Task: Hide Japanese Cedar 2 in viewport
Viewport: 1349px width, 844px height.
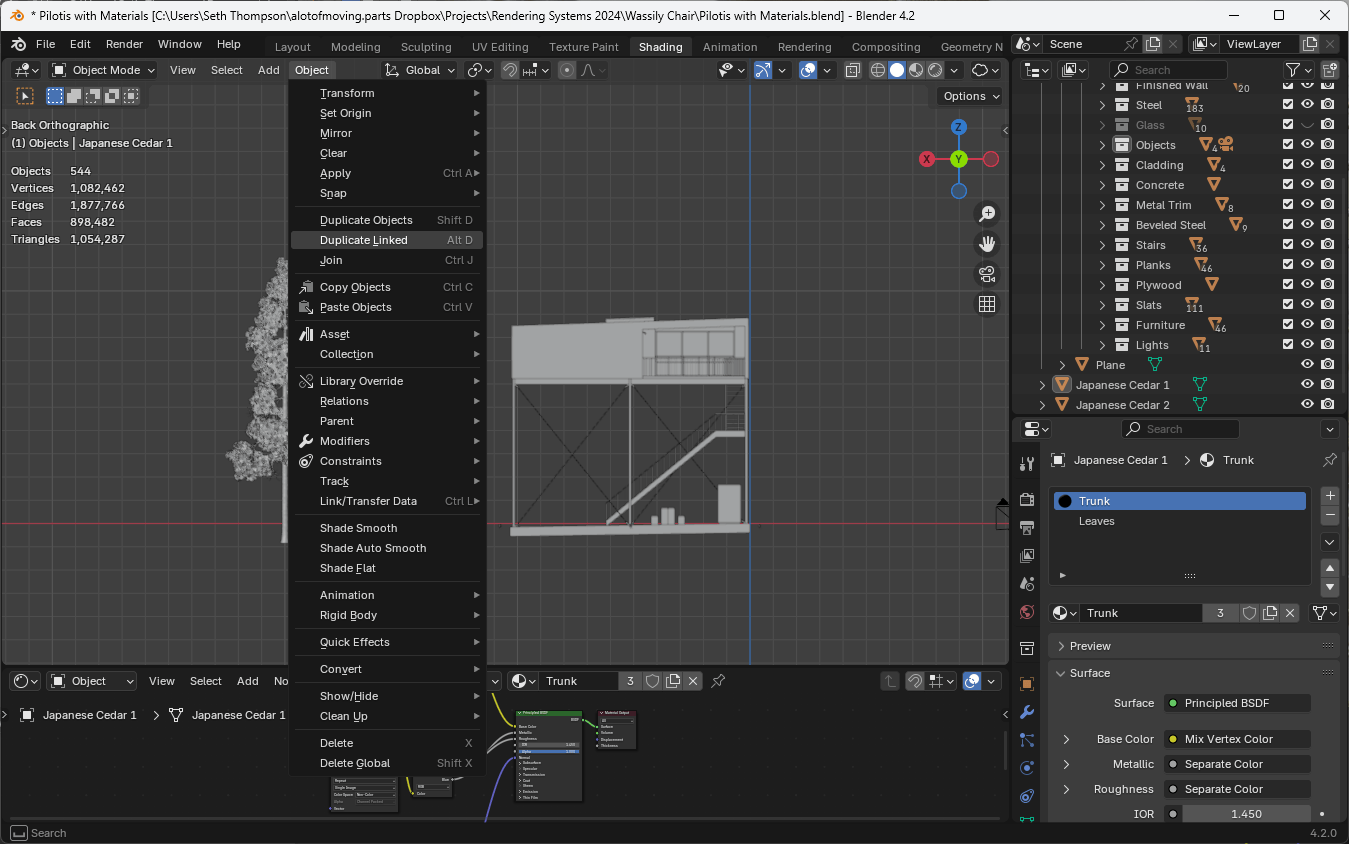Action: (1307, 405)
